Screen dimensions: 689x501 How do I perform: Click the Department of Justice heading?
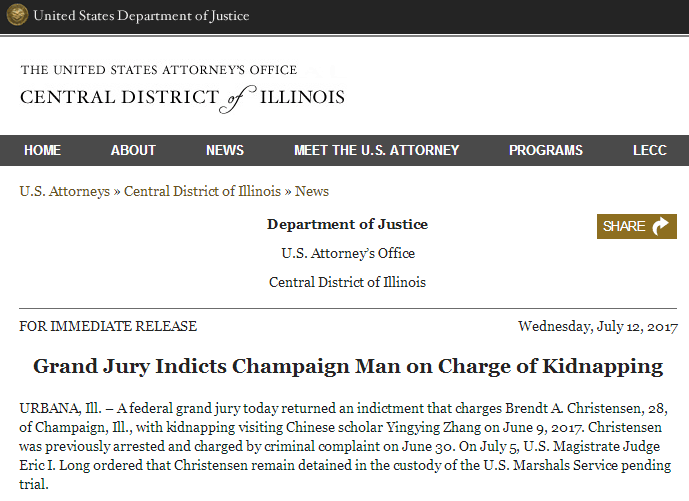(x=347, y=224)
